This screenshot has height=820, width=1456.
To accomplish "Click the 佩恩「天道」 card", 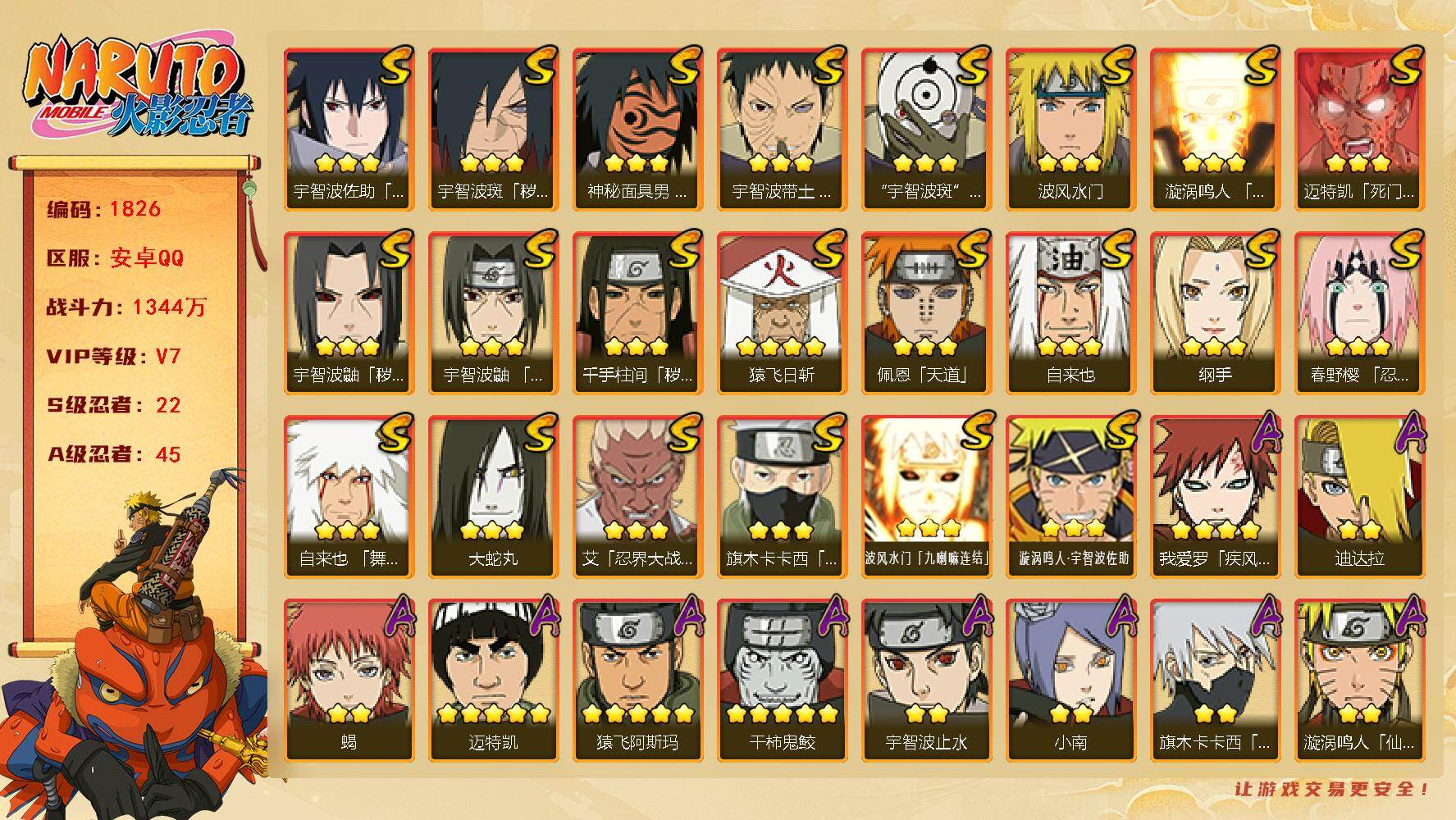I will click(x=926, y=313).
